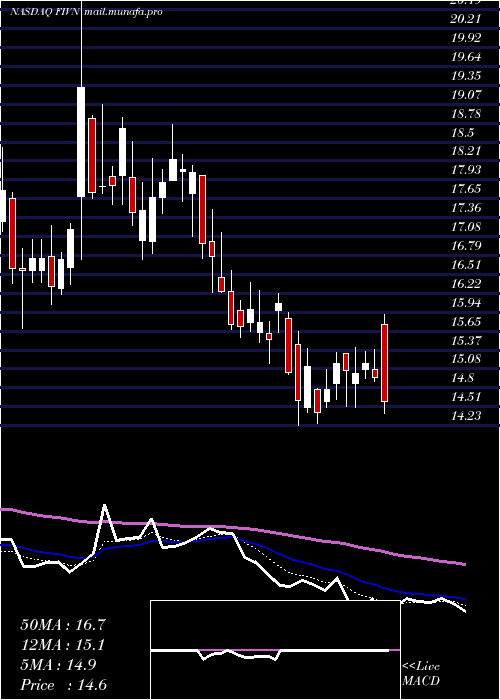Select the 16.22 price axis label

click(x=466, y=284)
